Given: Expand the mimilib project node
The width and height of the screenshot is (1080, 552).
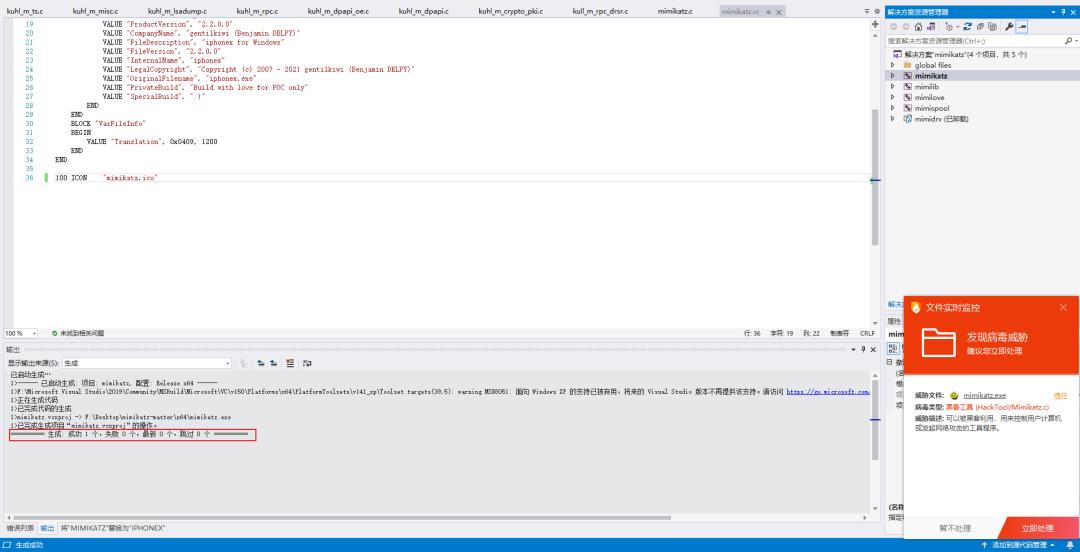Looking at the screenshot, I should [893, 86].
